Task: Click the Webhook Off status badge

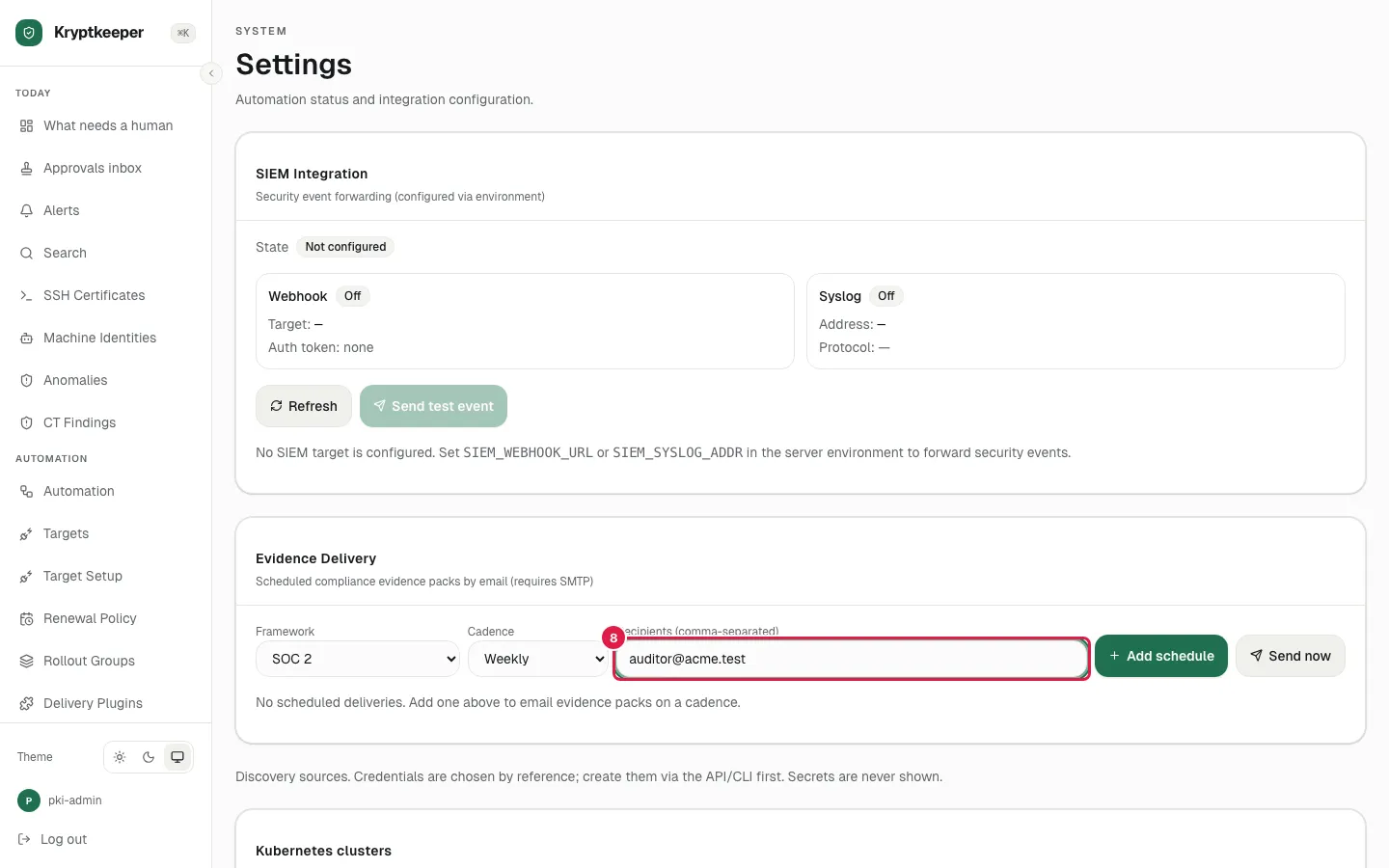Action: click(353, 296)
